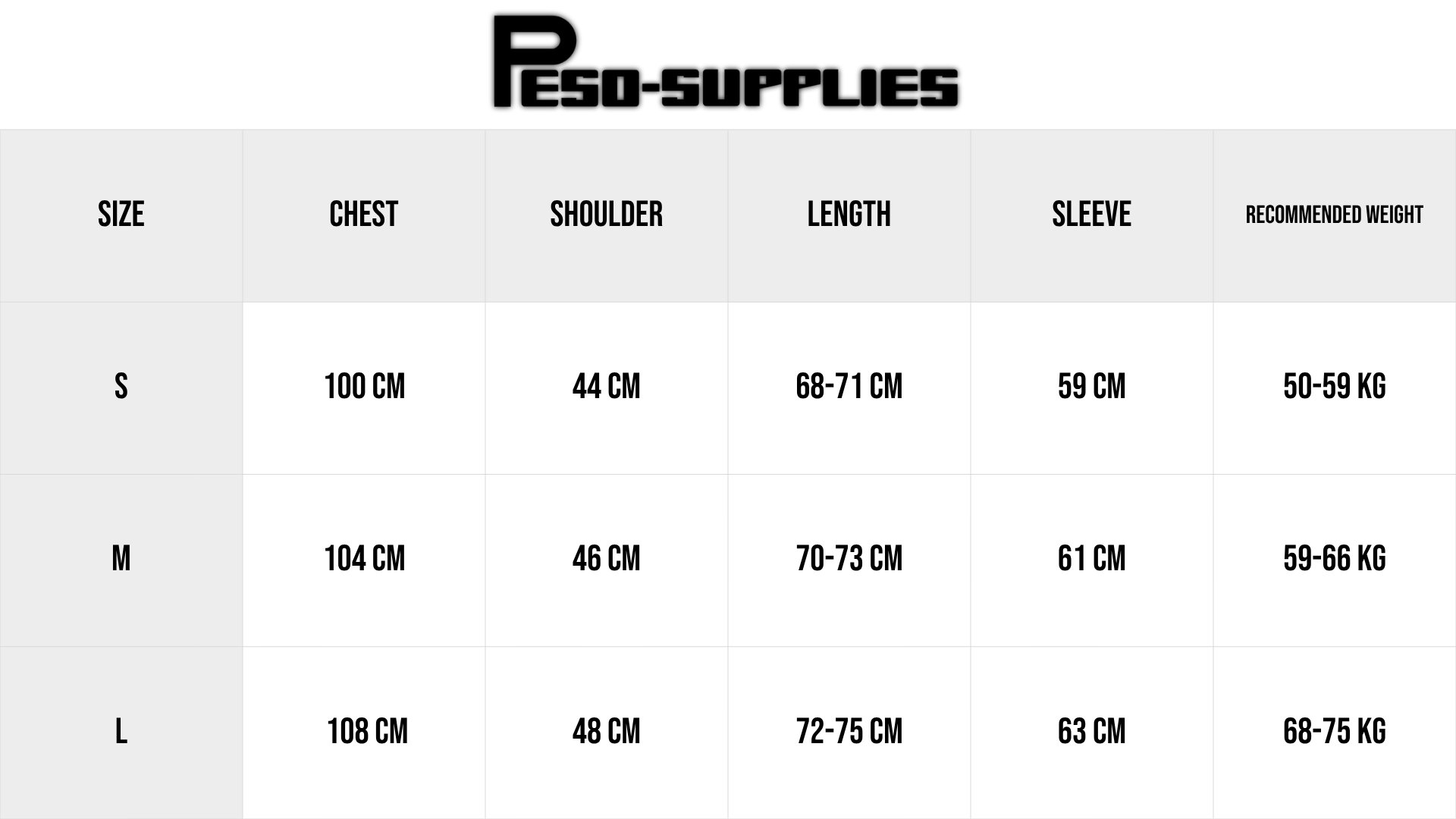Select the size L row label
Screen dimensions: 1456x819
click(x=121, y=732)
